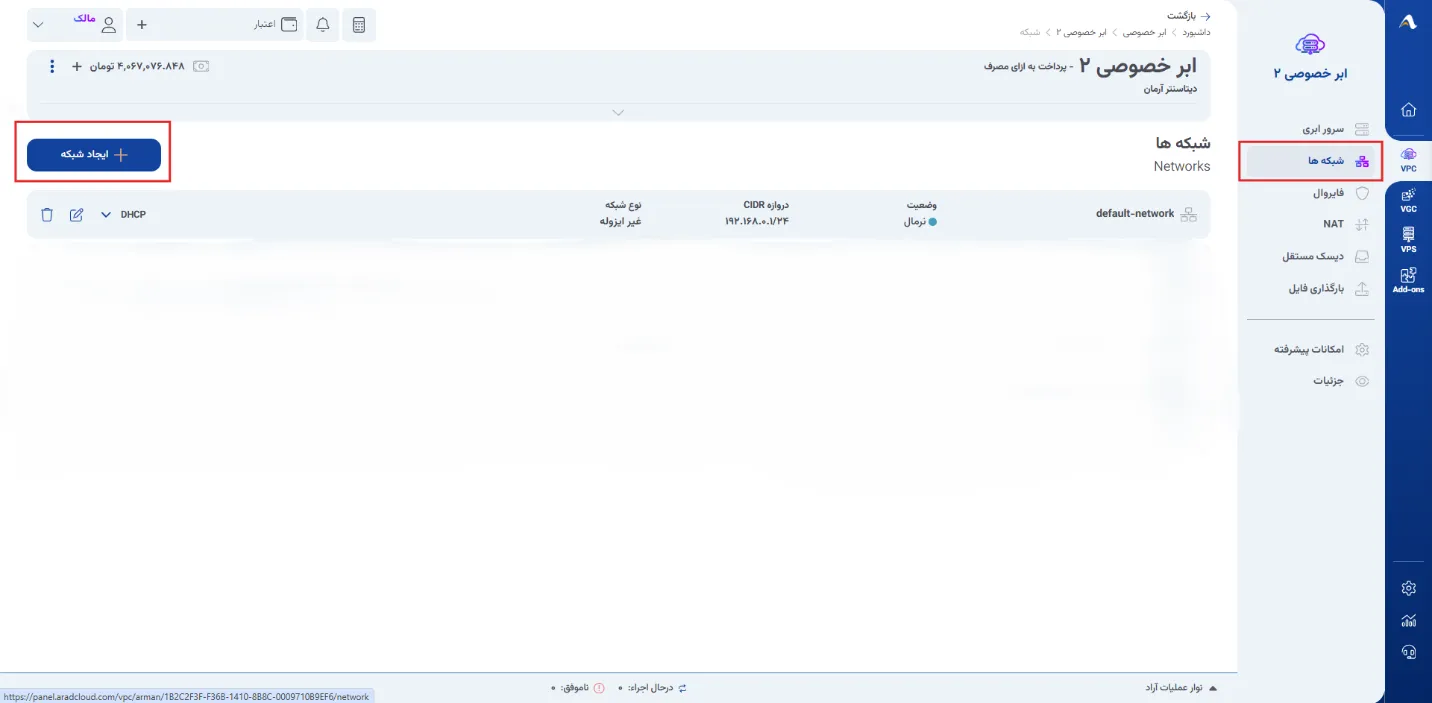This screenshot has width=1432, height=703.
Task: Edit the default-network entry
Action: coord(76,214)
